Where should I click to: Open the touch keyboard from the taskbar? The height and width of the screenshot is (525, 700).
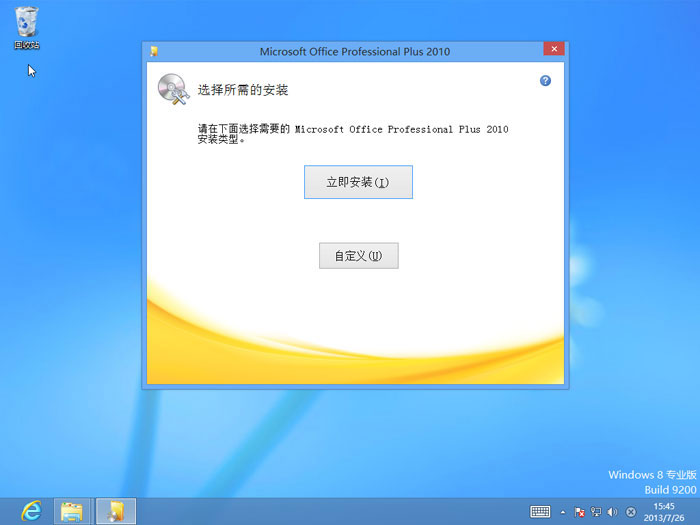[540, 512]
